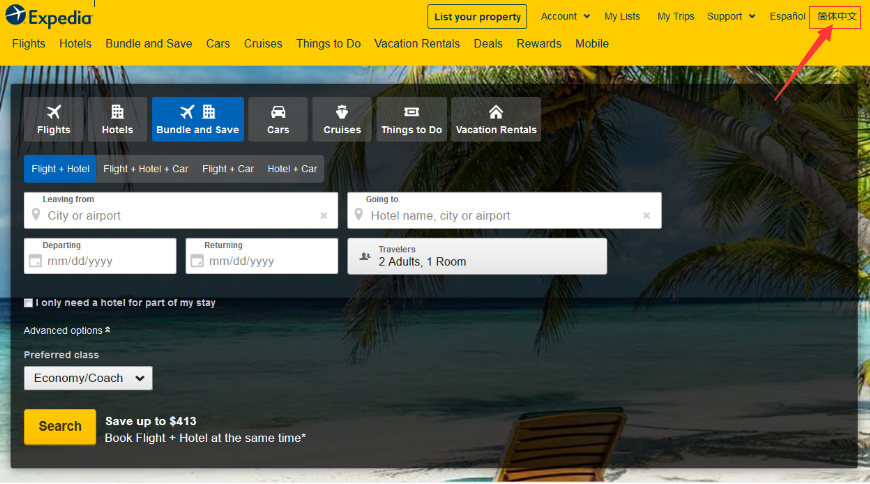Open Things to Do in top navigation
Viewport: 870px width, 484px height.
(x=328, y=44)
